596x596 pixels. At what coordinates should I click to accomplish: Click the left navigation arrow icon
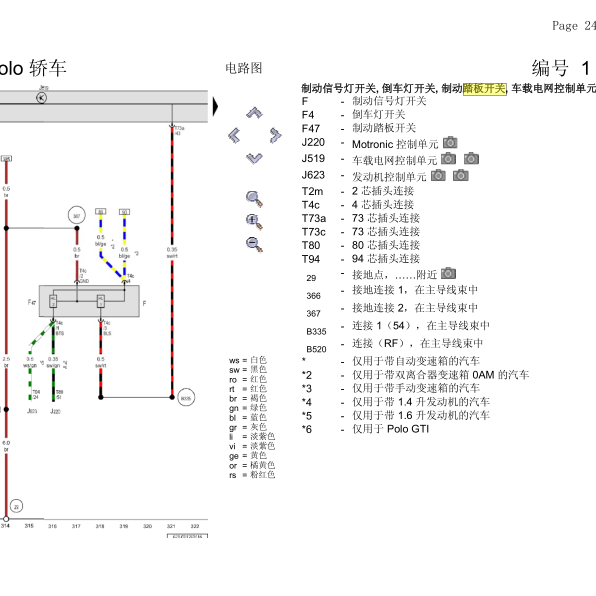(x=234, y=135)
